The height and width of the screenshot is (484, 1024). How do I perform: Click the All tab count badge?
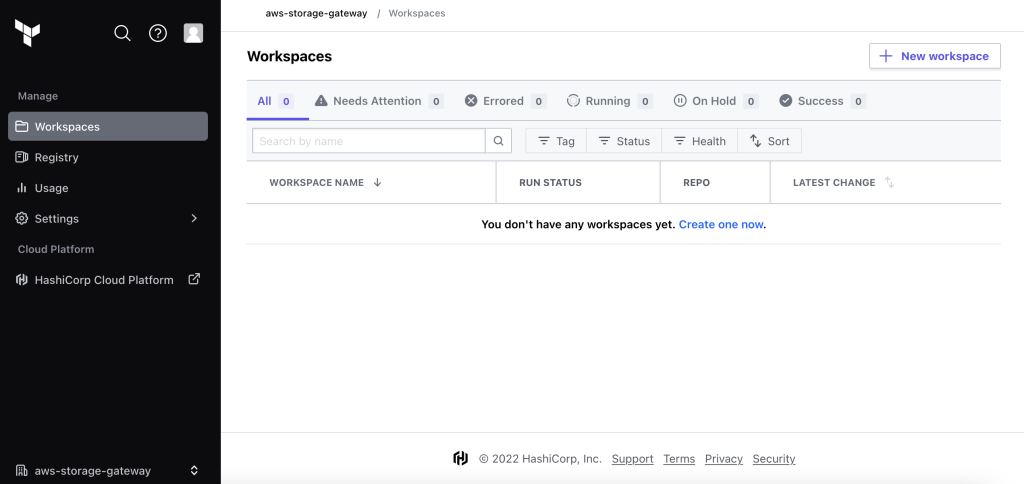[x=286, y=101]
